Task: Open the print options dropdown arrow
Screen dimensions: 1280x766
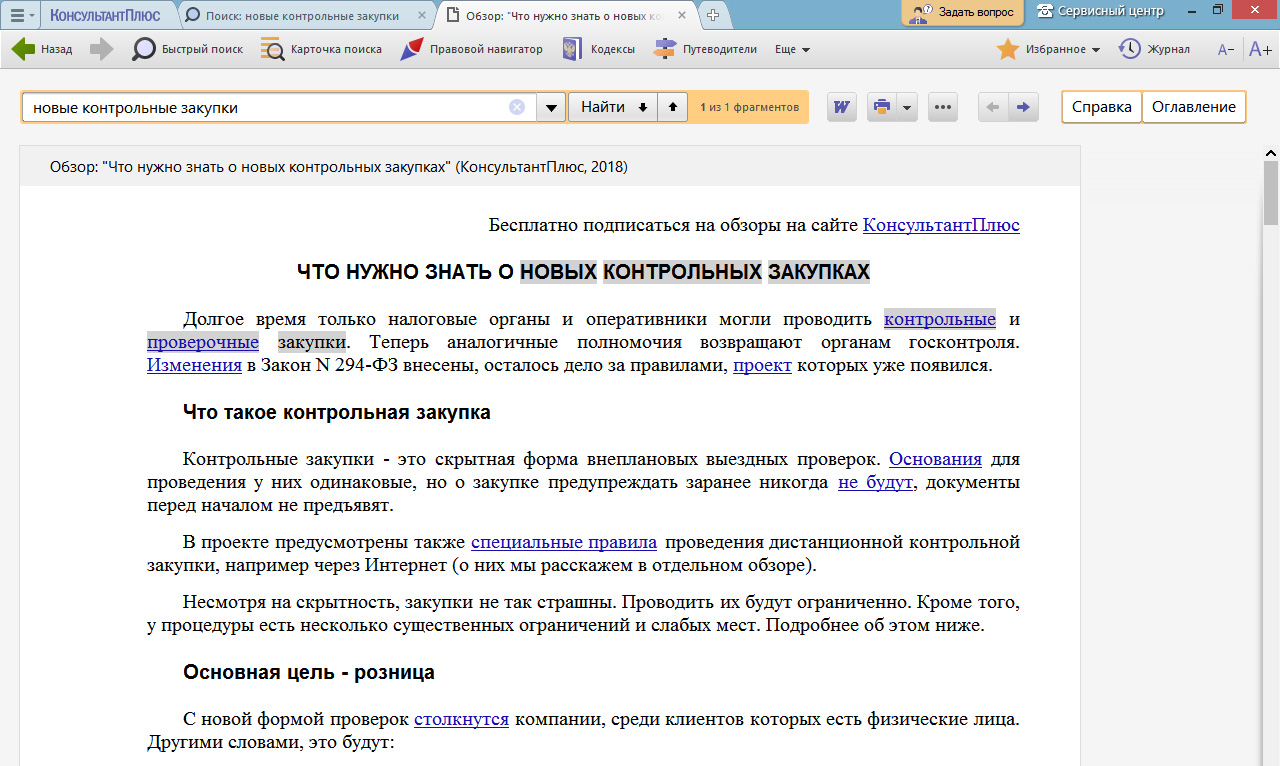Action: (x=906, y=107)
